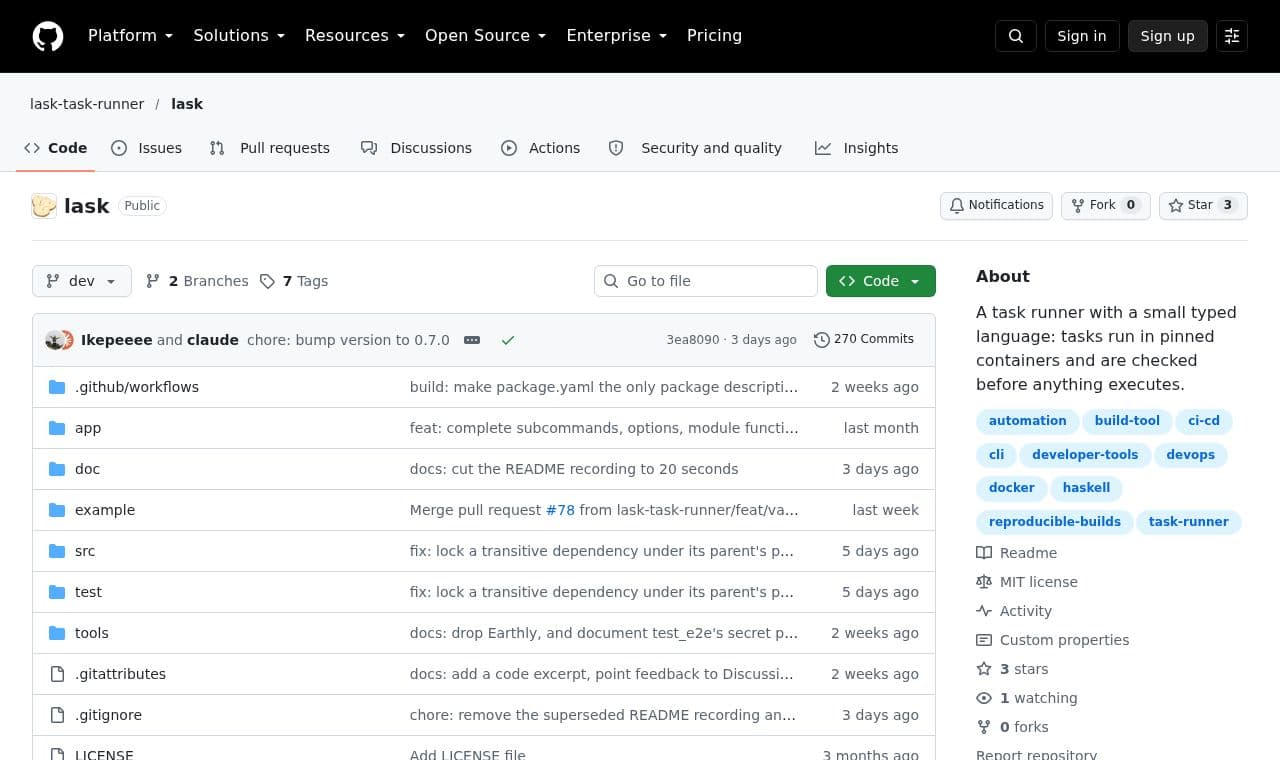Viewport: 1280px width, 760px height.
Task: Focus the Go to file field
Action: coord(706,281)
